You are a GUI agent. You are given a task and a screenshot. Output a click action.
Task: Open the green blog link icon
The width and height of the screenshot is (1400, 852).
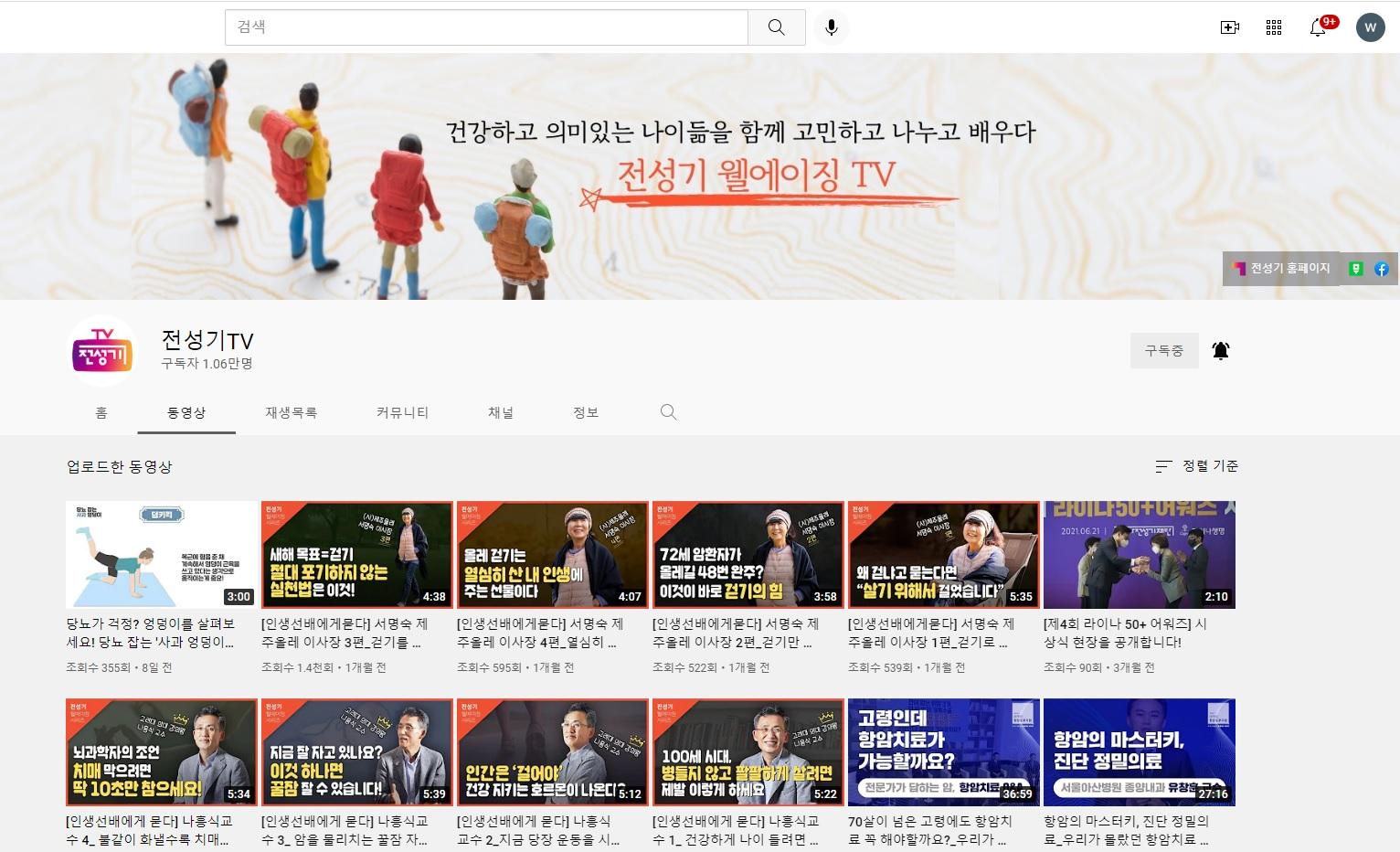1356,269
